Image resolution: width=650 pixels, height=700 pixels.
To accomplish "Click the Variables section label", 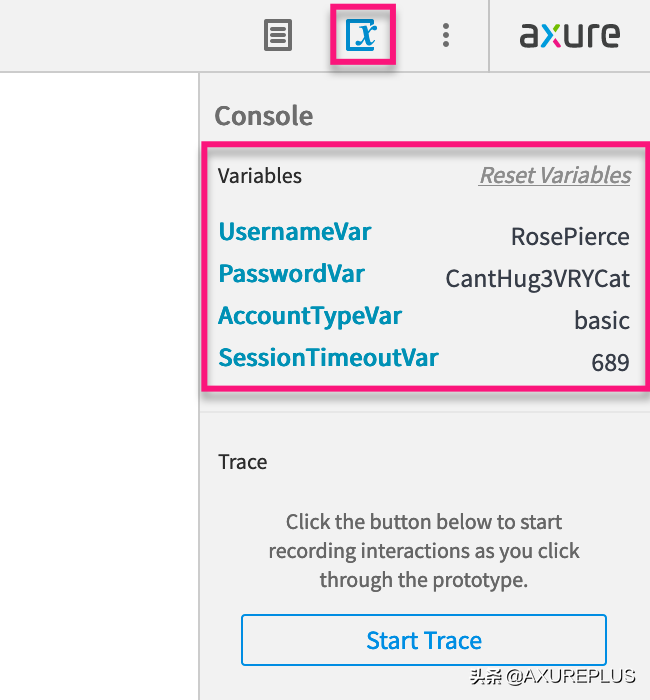I will pyautogui.click(x=260, y=176).
